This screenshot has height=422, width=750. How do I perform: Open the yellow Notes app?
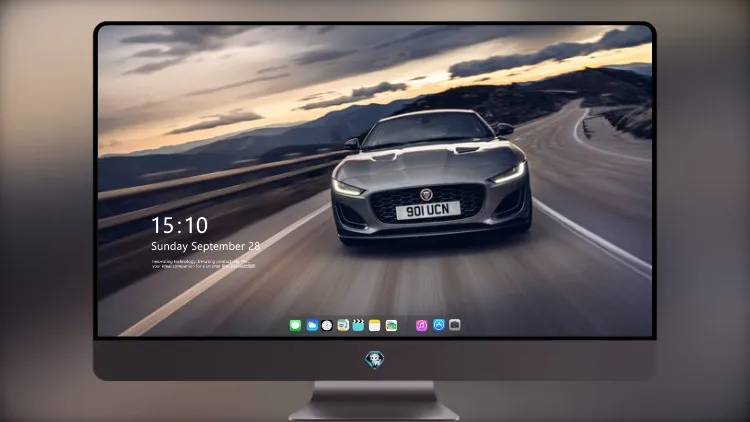tap(375, 325)
